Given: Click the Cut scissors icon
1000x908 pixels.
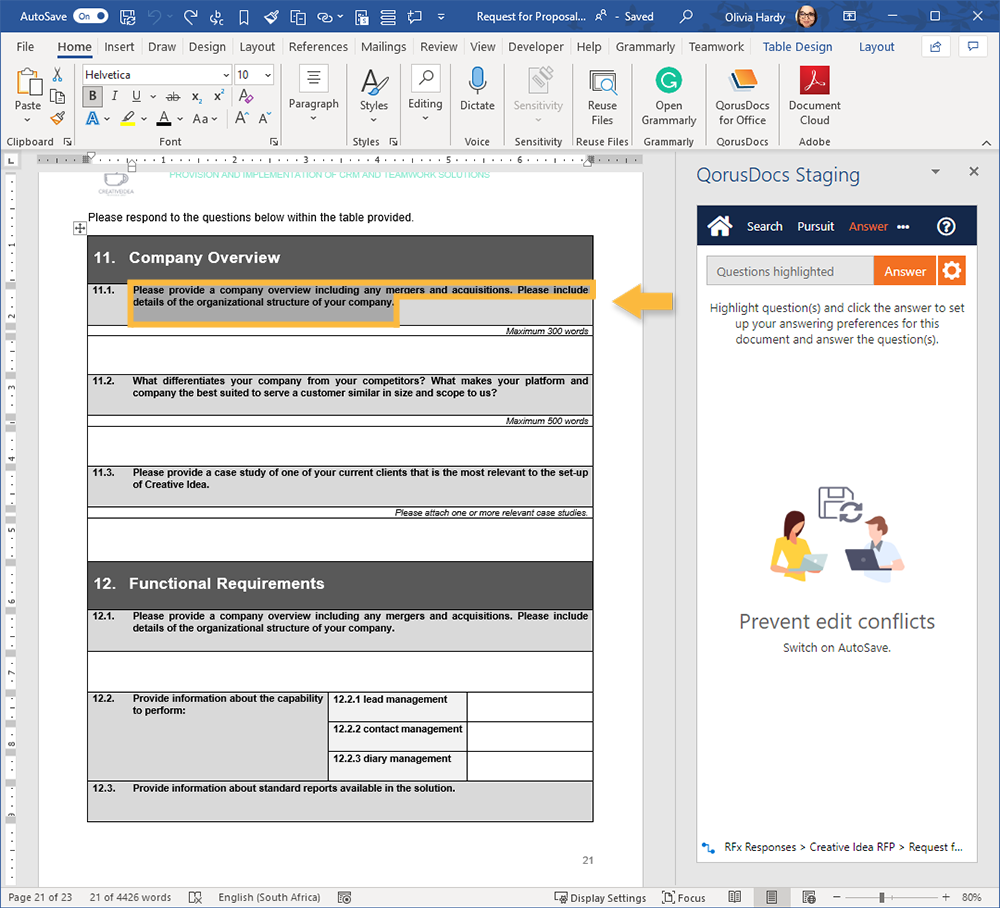Looking at the screenshot, I should [57, 75].
